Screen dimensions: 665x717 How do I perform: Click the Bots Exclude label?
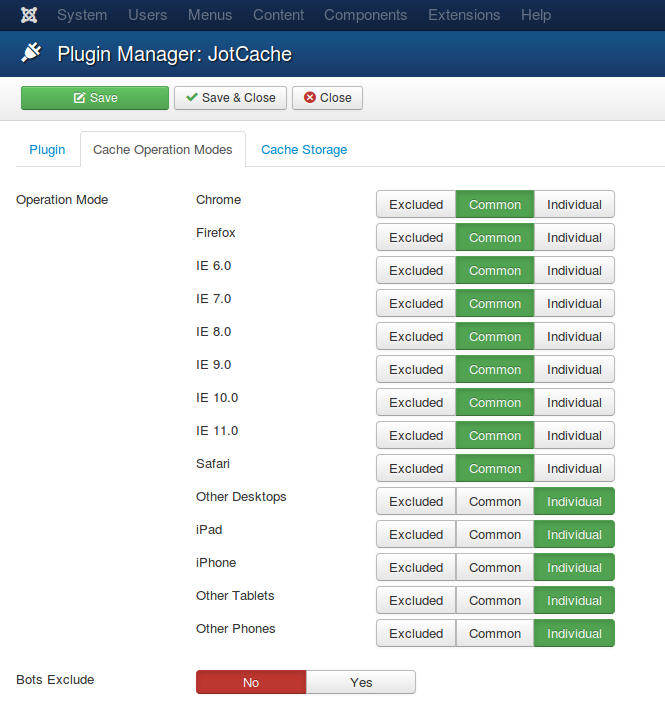[55, 680]
